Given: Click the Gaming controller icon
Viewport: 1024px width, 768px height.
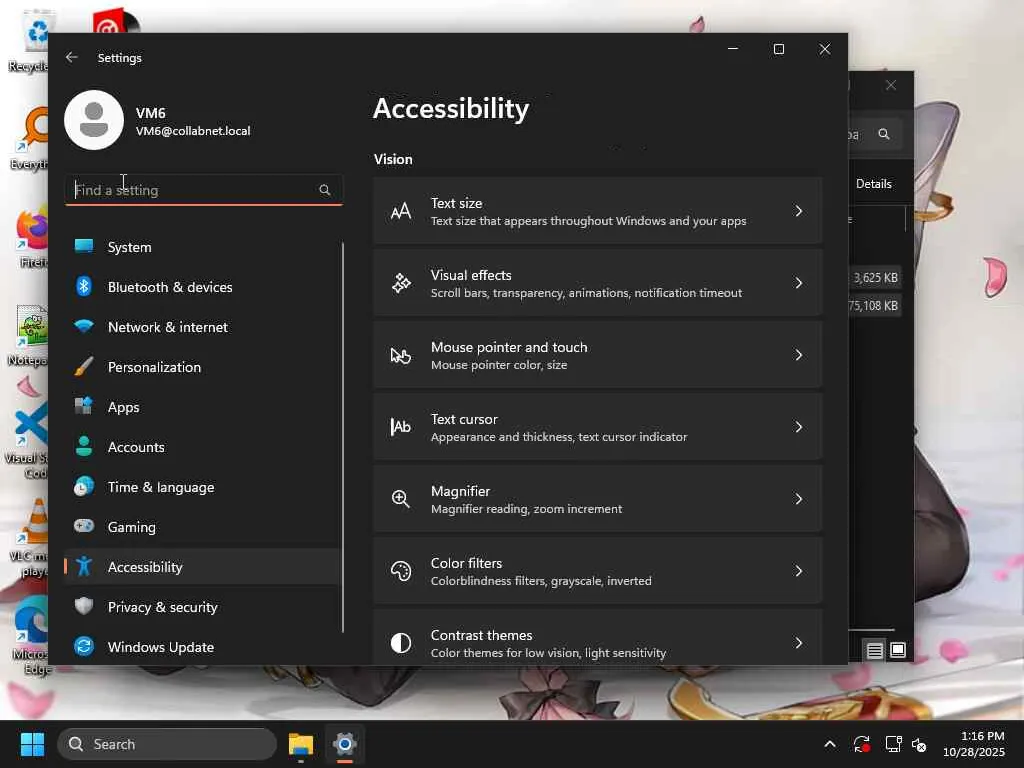Looking at the screenshot, I should click(84, 526).
